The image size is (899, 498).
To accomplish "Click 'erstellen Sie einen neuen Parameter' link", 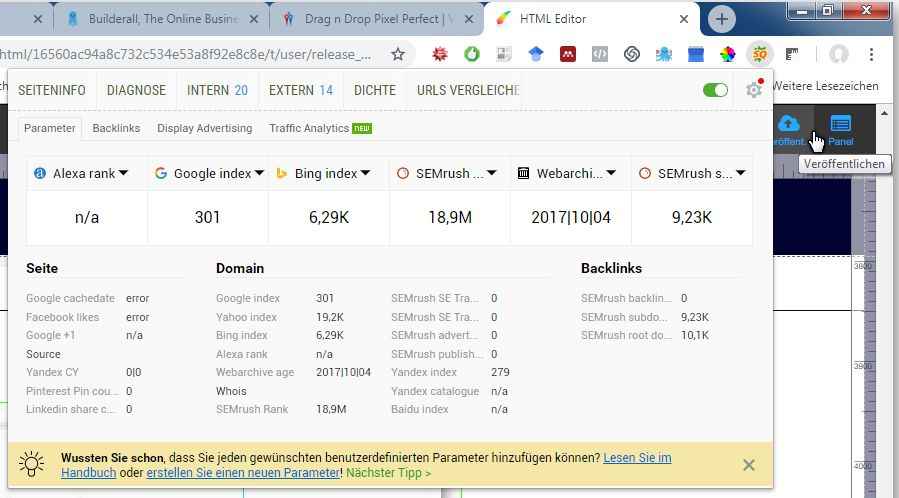I will 243,473.
